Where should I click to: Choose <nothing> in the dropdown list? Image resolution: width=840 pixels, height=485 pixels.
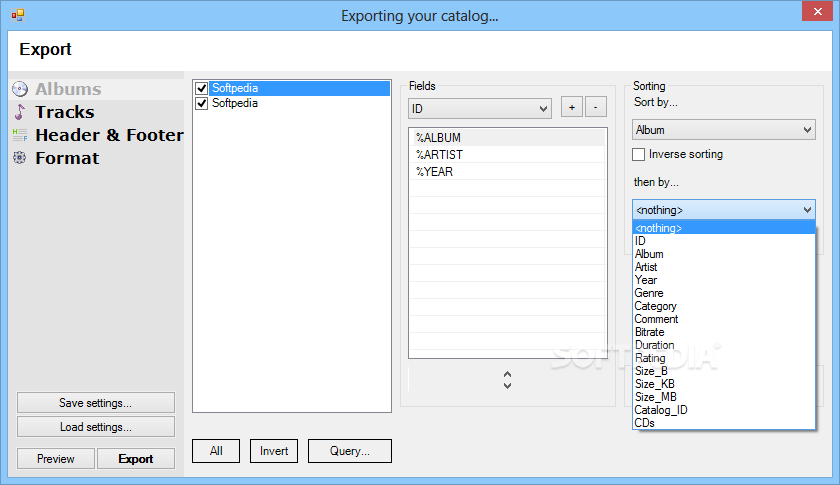724,228
